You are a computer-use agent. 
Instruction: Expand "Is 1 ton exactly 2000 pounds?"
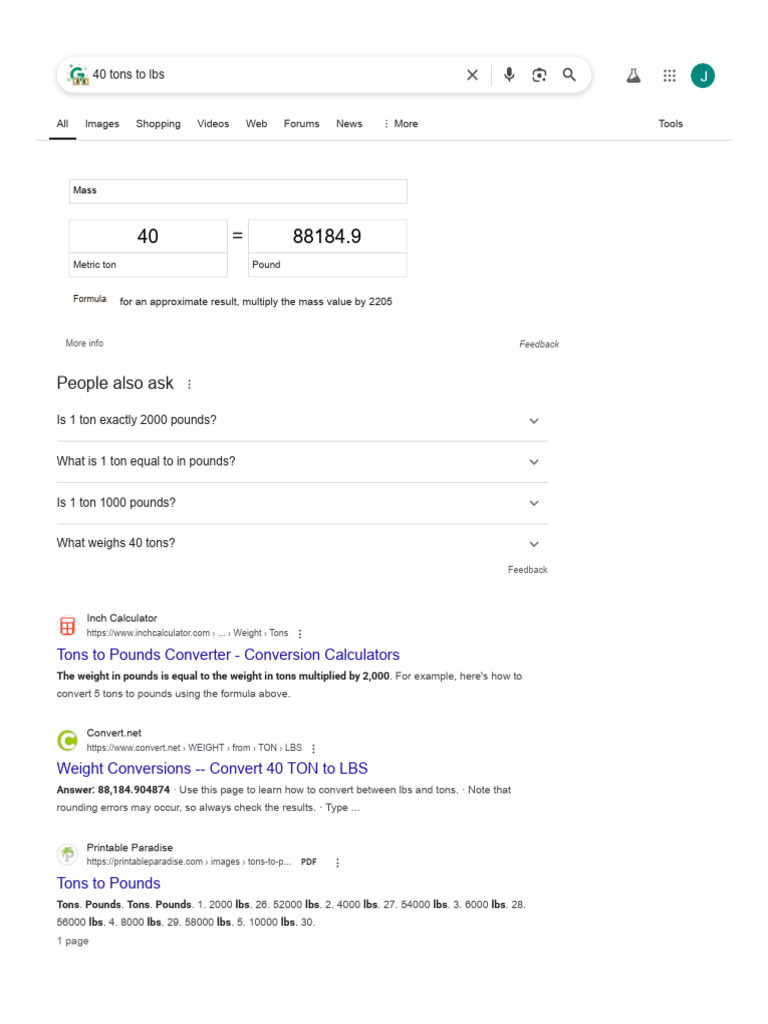(x=534, y=421)
